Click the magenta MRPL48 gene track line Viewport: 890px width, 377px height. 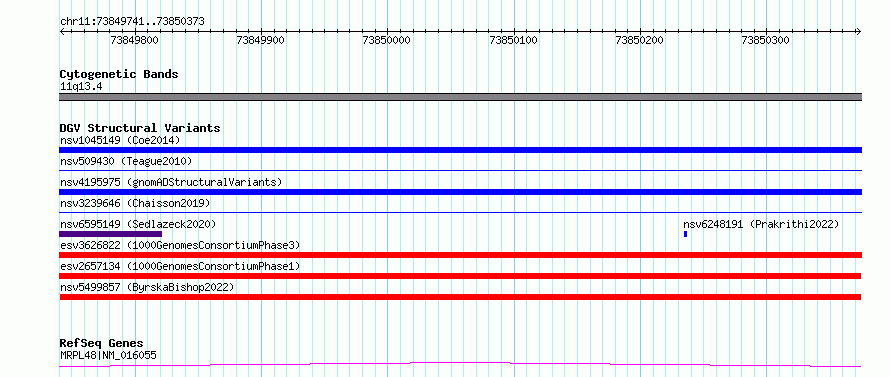coord(460,364)
